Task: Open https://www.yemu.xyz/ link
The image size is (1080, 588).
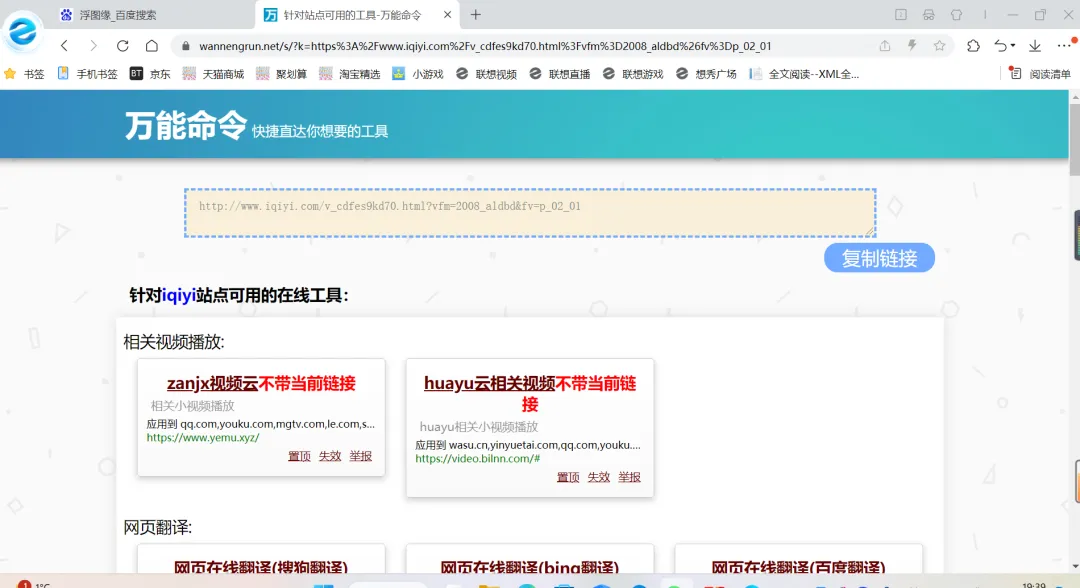Action: point(202,437)
